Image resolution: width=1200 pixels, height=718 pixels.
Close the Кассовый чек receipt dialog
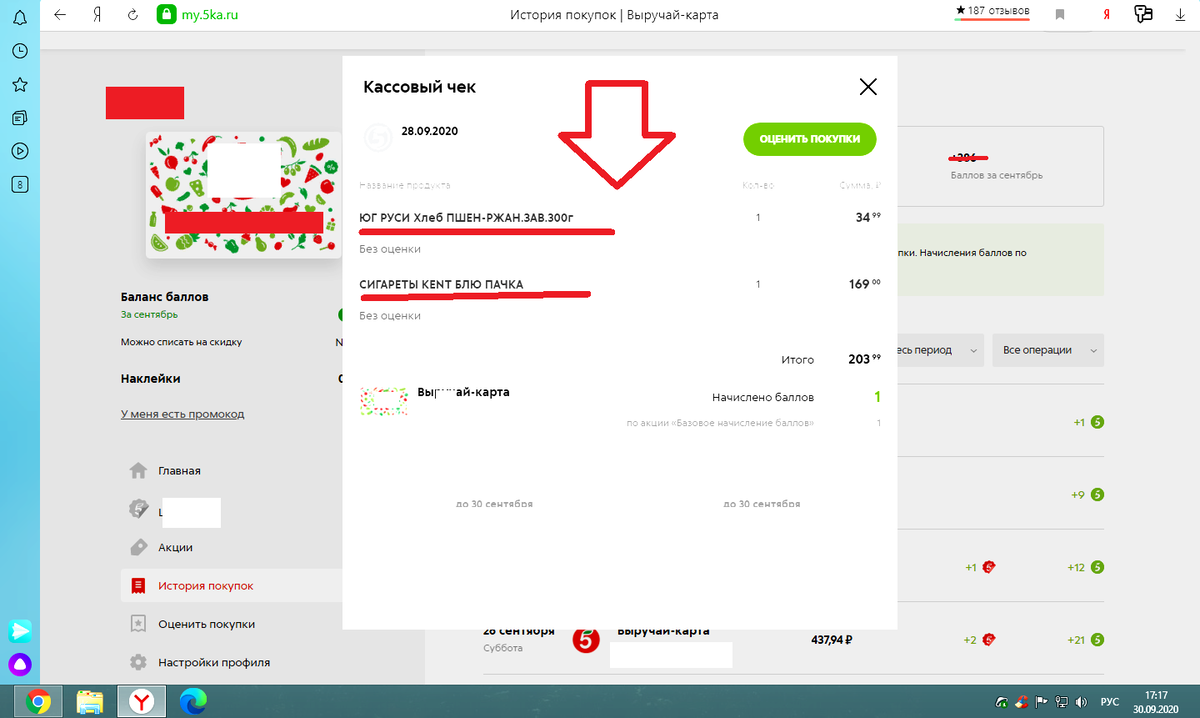(868, 87)
